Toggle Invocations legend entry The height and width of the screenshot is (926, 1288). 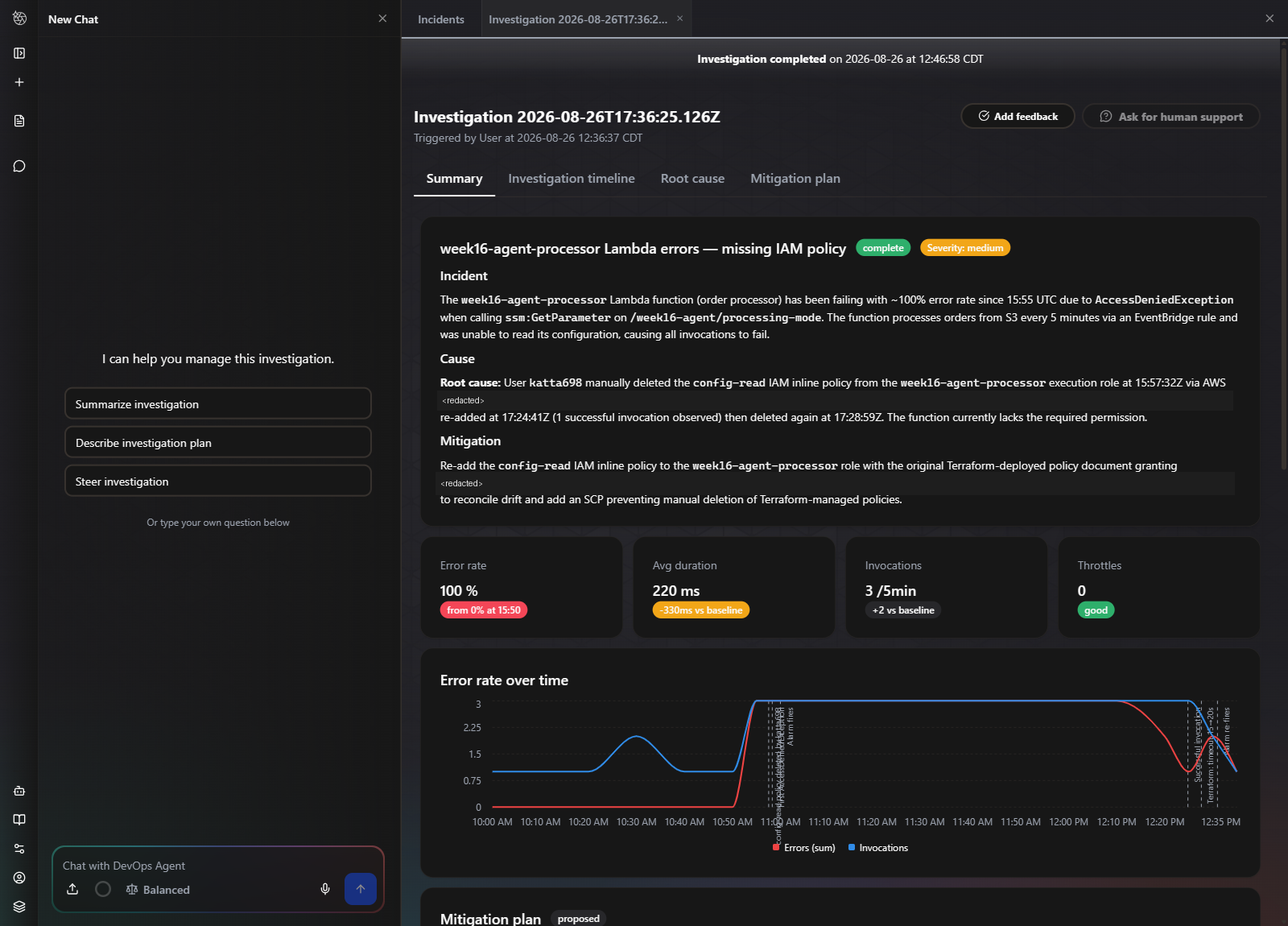click(878, 848)
